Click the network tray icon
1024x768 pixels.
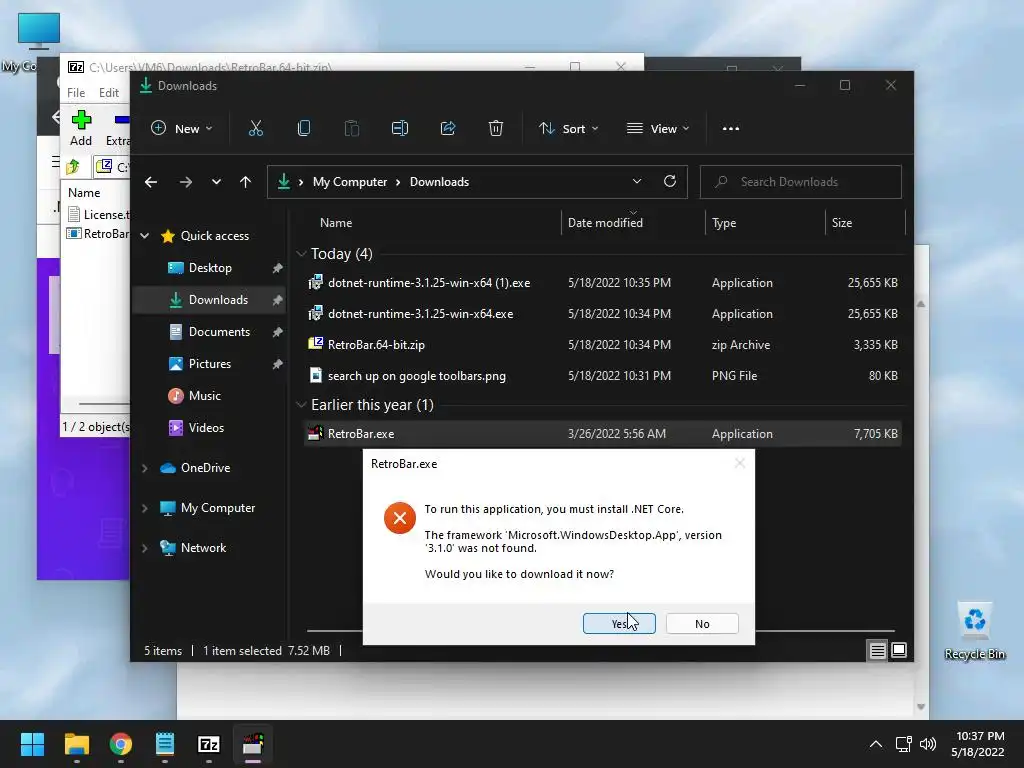[x=904, y=744]
